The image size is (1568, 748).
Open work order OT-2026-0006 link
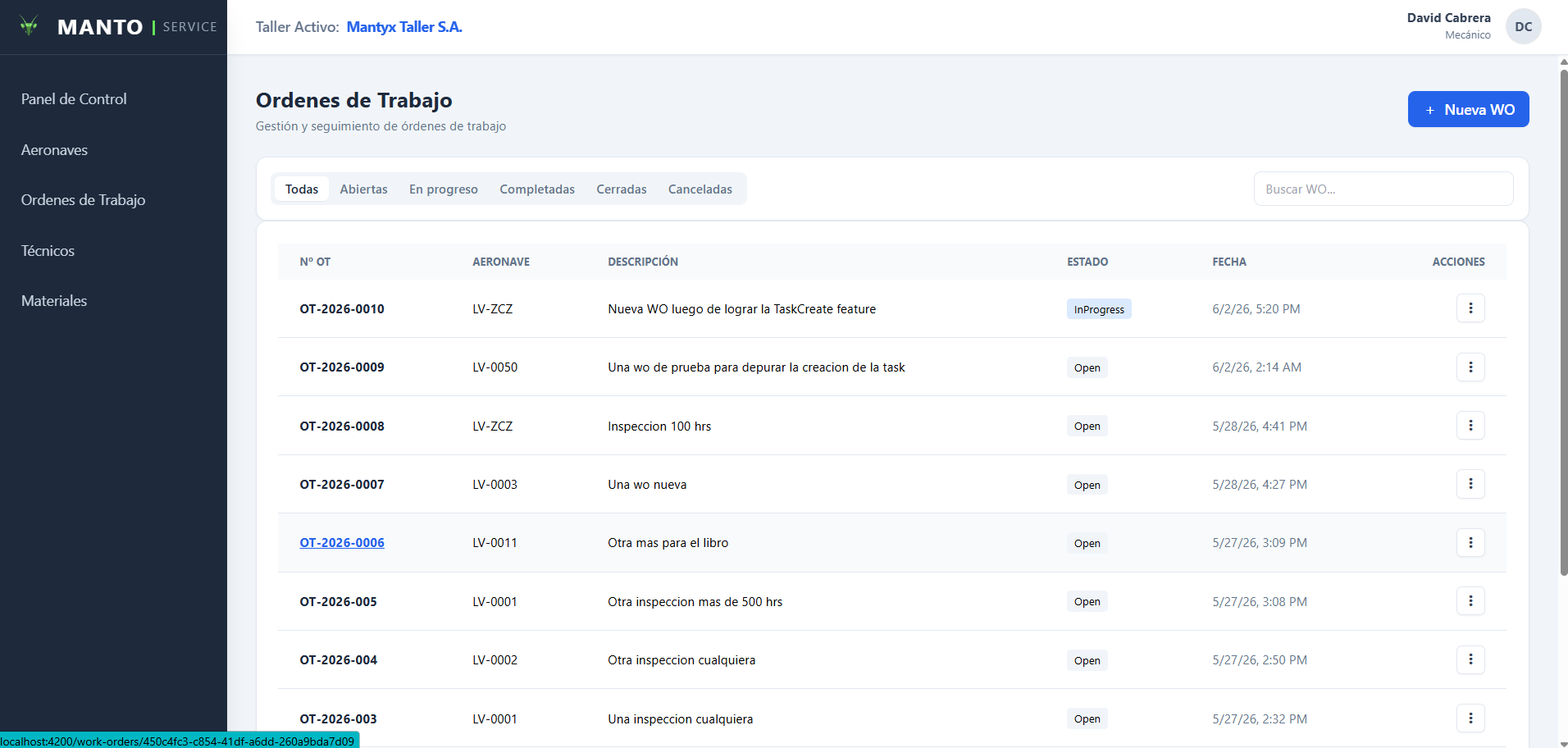[x=342, y=543]
